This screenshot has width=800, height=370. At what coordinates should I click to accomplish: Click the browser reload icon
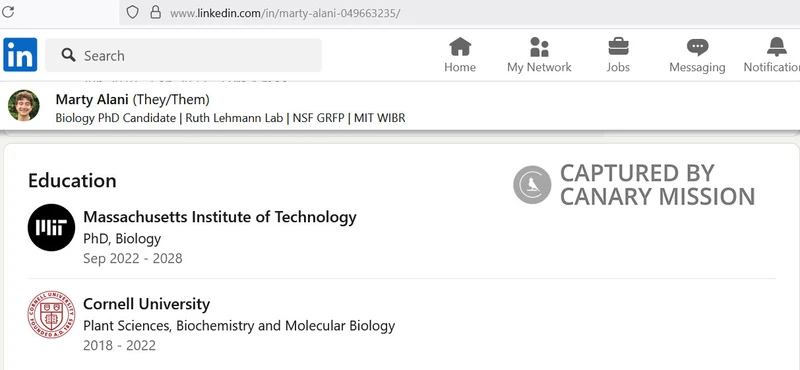pos(8,12)
